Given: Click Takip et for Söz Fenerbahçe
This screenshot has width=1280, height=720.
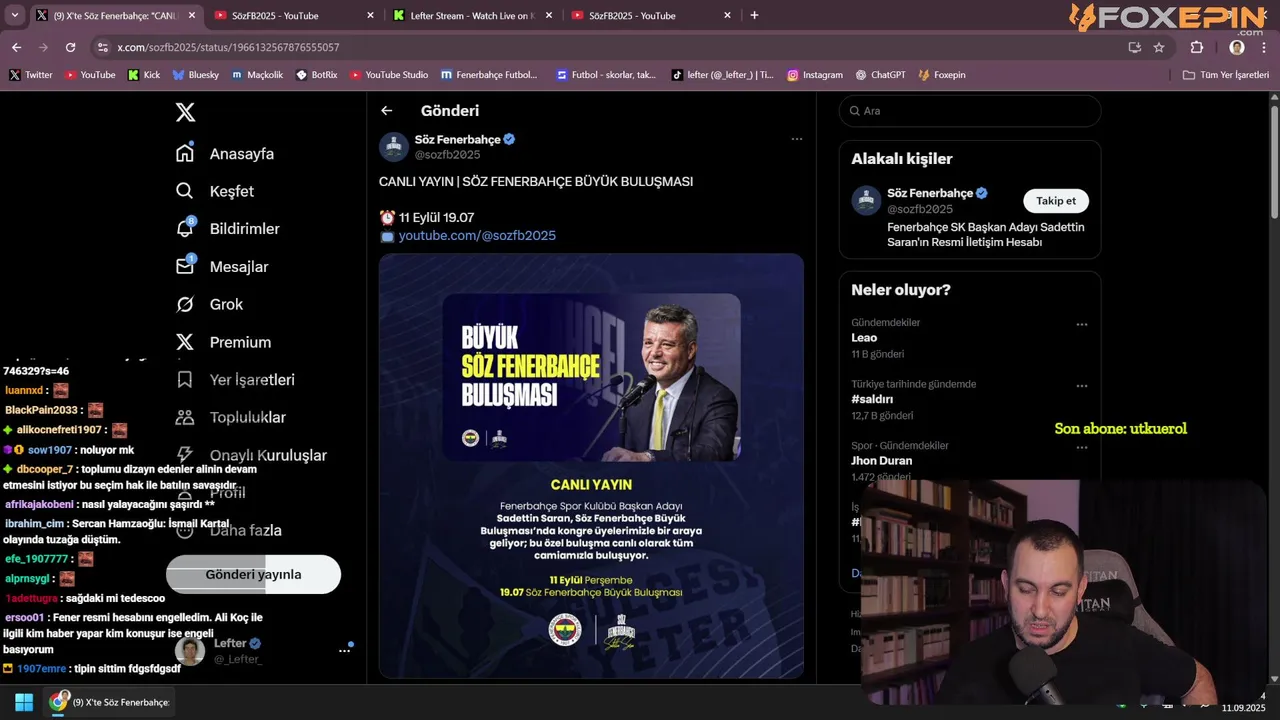Looking at the screenshot, I should (x=1056, y=201).
